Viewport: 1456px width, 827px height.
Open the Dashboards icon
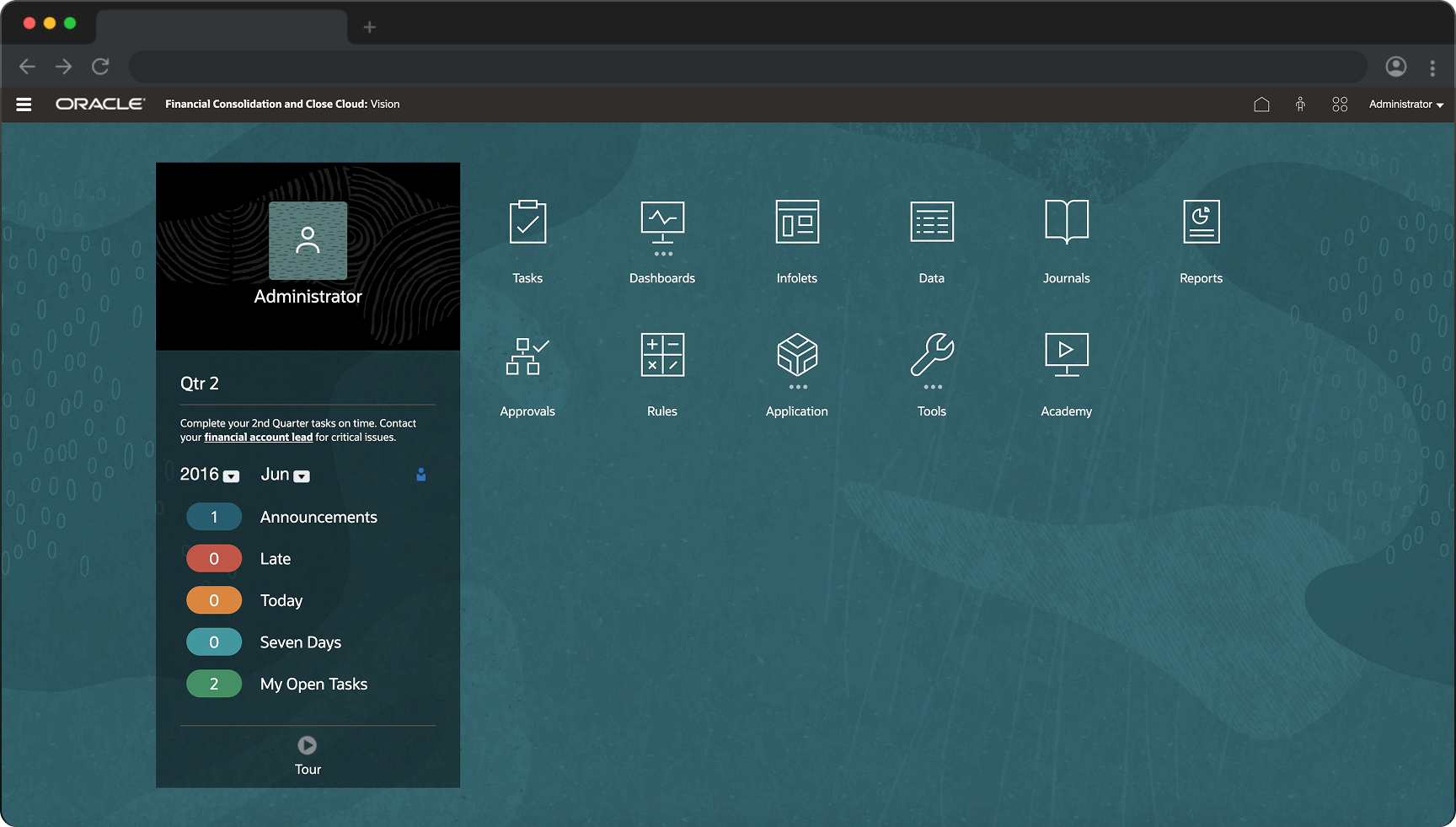pos(662,223)
